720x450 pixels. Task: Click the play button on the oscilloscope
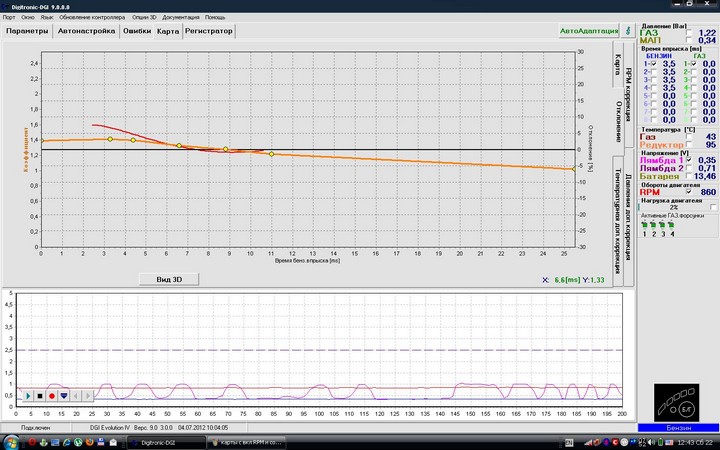pyautogui.click(x=28, y=396)
